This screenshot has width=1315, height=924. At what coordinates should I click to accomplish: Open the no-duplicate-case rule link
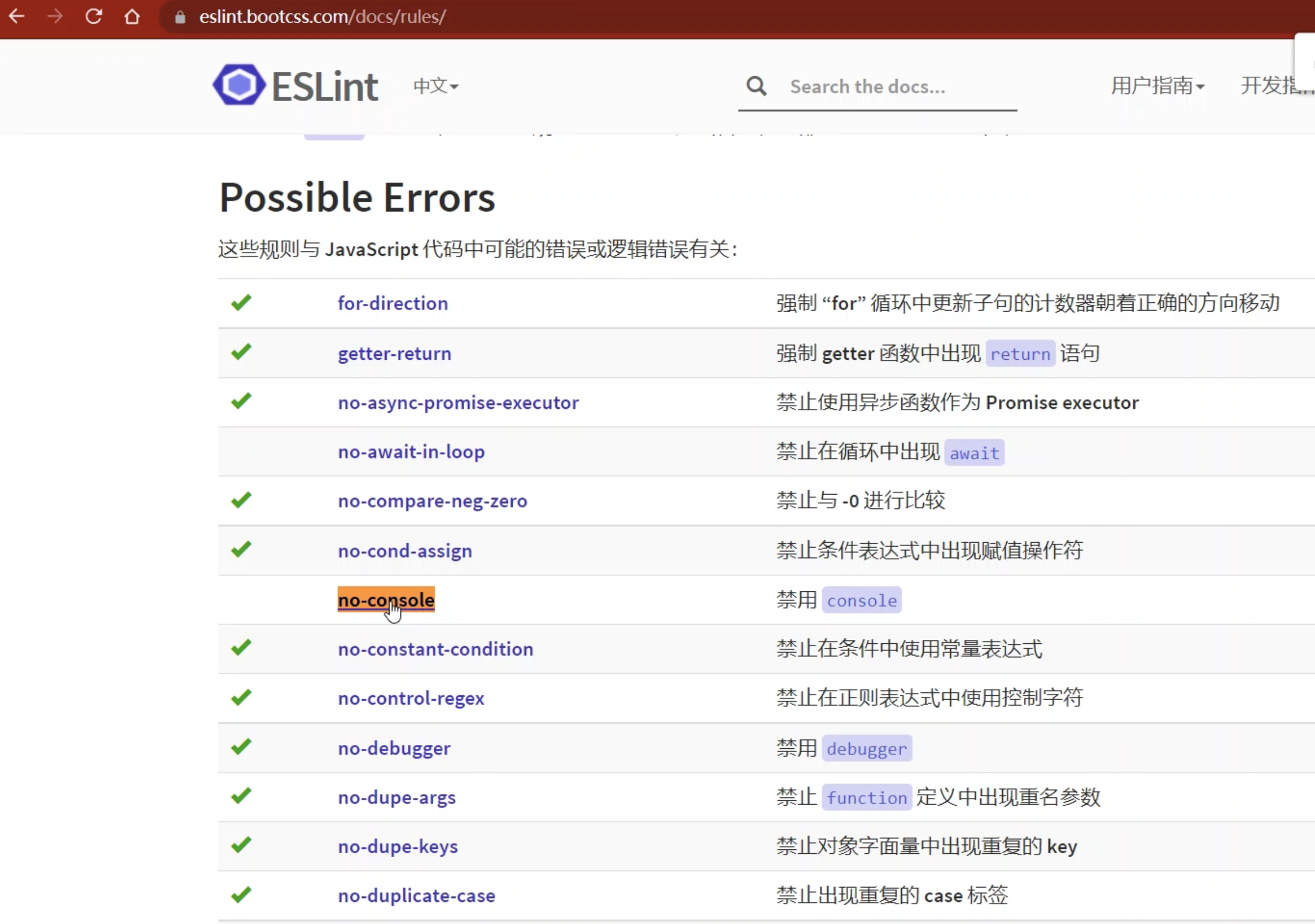pos(416,895)
